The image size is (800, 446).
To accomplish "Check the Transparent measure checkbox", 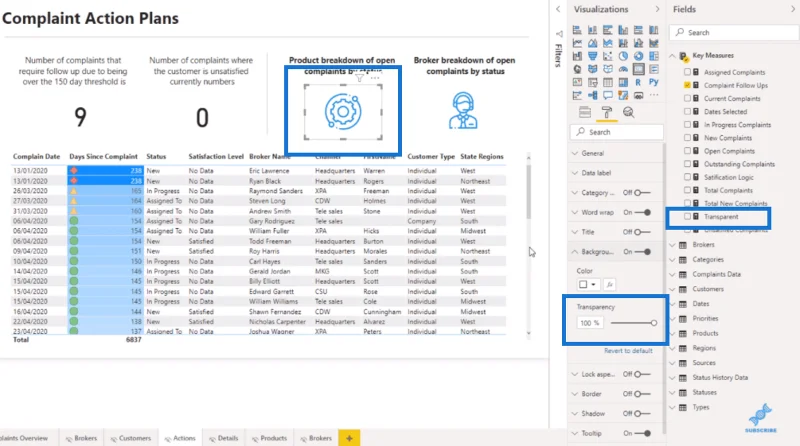I will click(x=687, y=216).
